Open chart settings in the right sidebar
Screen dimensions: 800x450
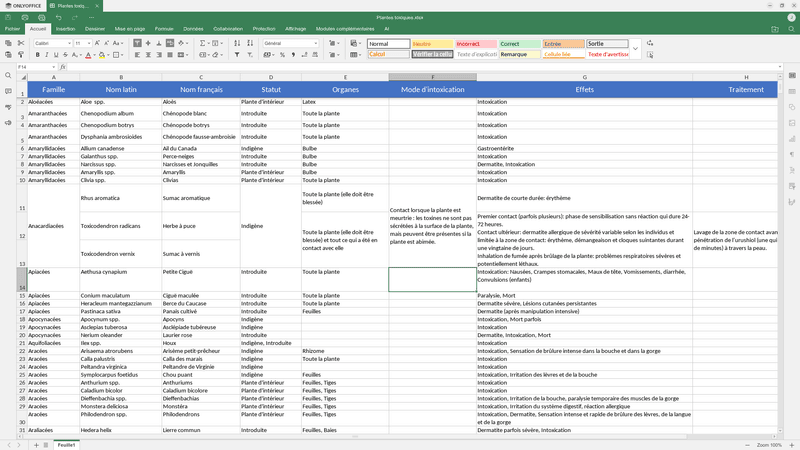[x=792, y=139]
